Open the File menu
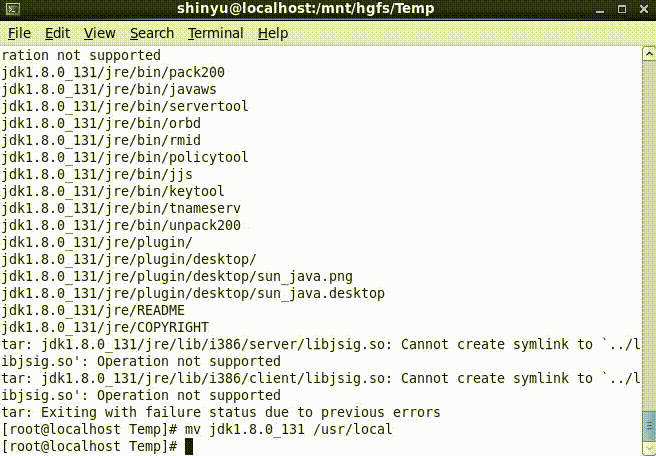This screenshot has width=656, height=456. (19, 33)
